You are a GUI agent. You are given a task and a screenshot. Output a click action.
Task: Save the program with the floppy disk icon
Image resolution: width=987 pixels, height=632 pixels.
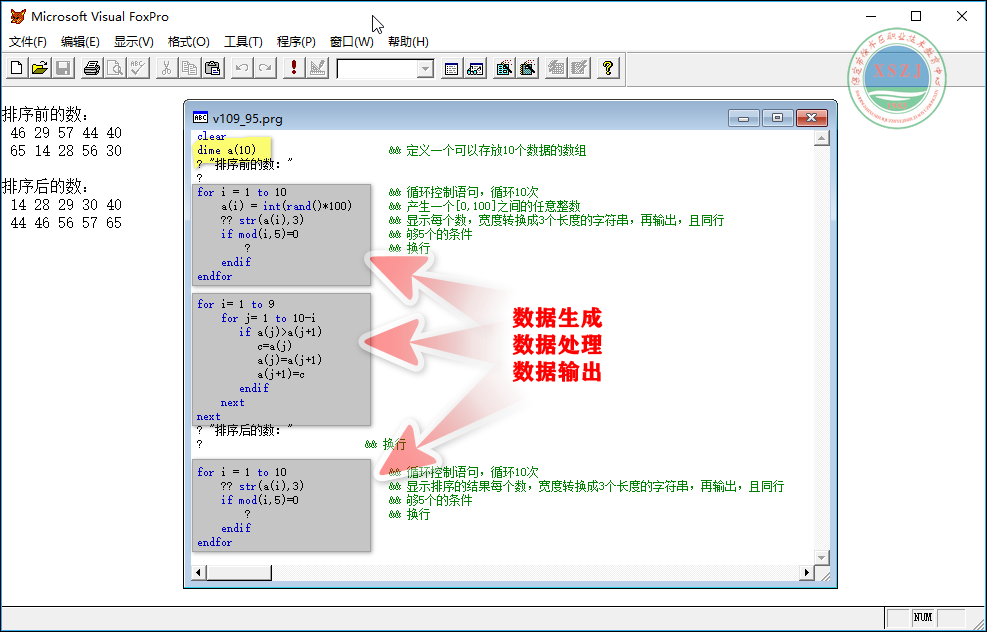[x=63, y=67]
